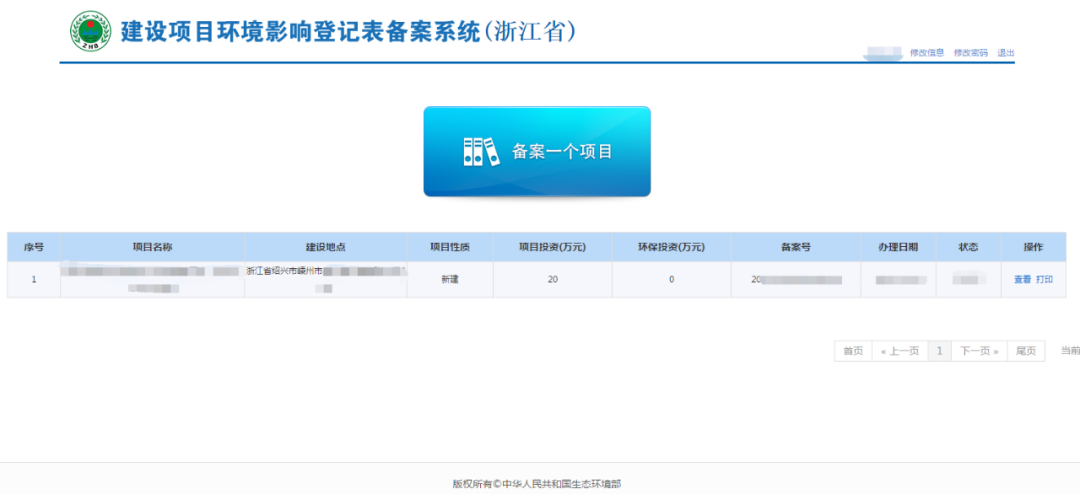Viewport: 1080px width, 494px height.
Task: Click 打印 to print the project record
Action: (x=1044, y=280)
